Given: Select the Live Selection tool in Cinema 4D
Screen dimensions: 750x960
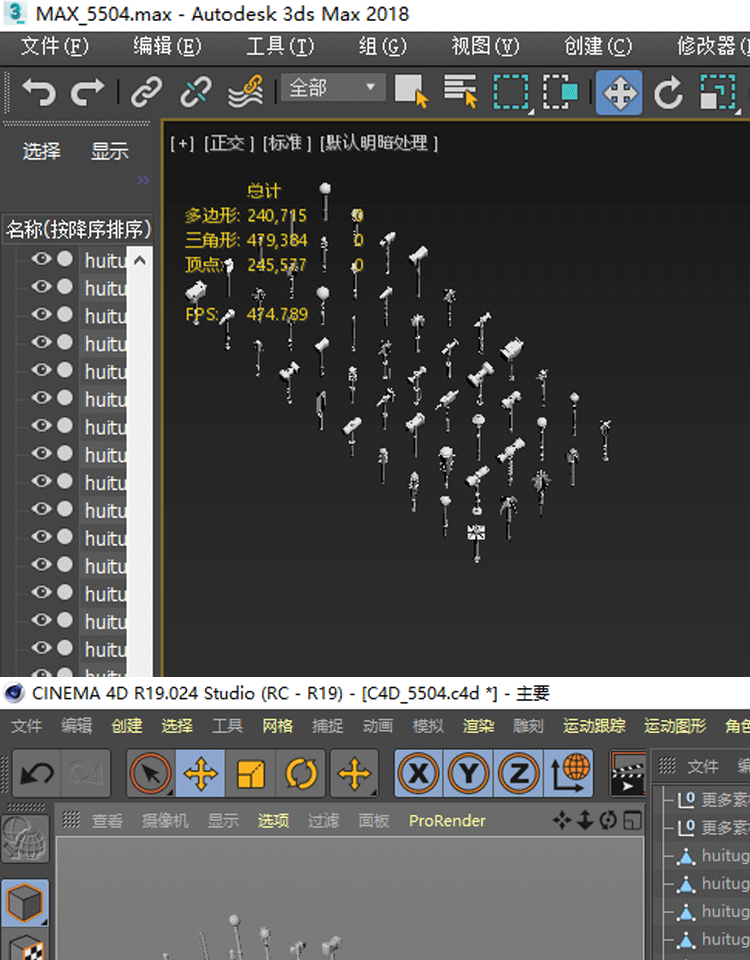Looking at the screenshot, I should coord(151,774).
